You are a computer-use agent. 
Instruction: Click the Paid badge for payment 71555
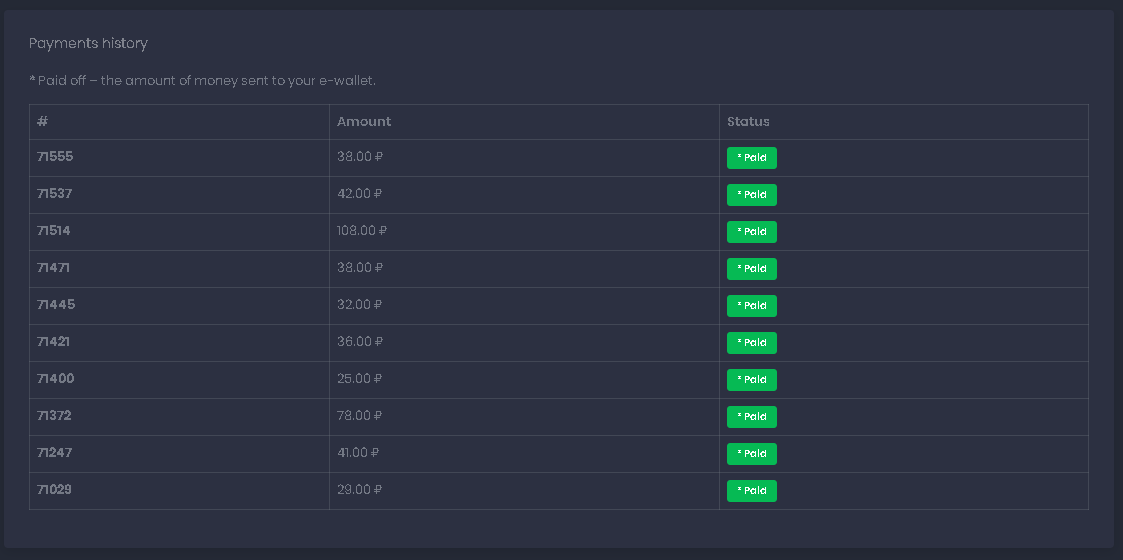pos(751,158)
